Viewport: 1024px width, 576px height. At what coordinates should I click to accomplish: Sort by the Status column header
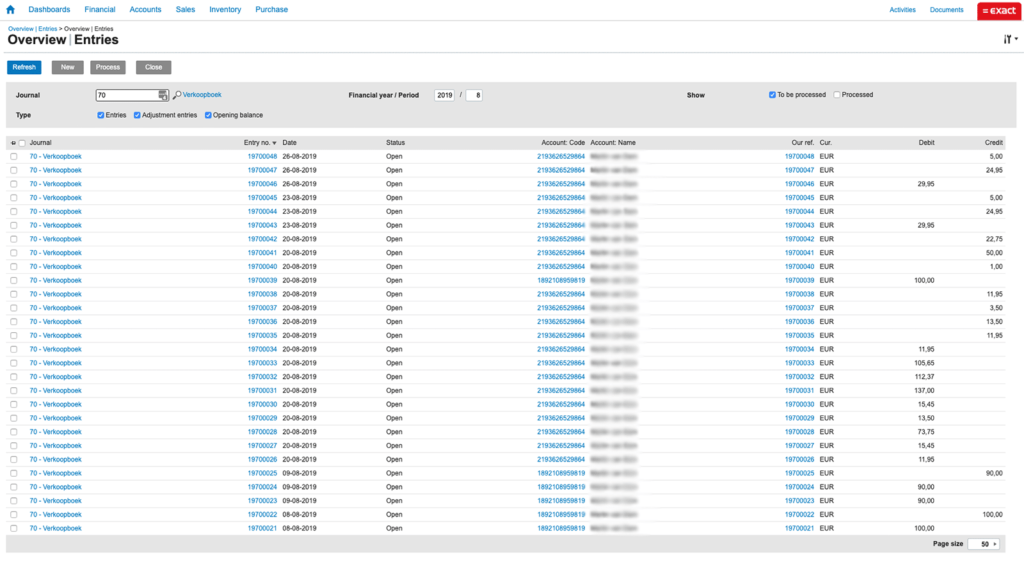395,143
